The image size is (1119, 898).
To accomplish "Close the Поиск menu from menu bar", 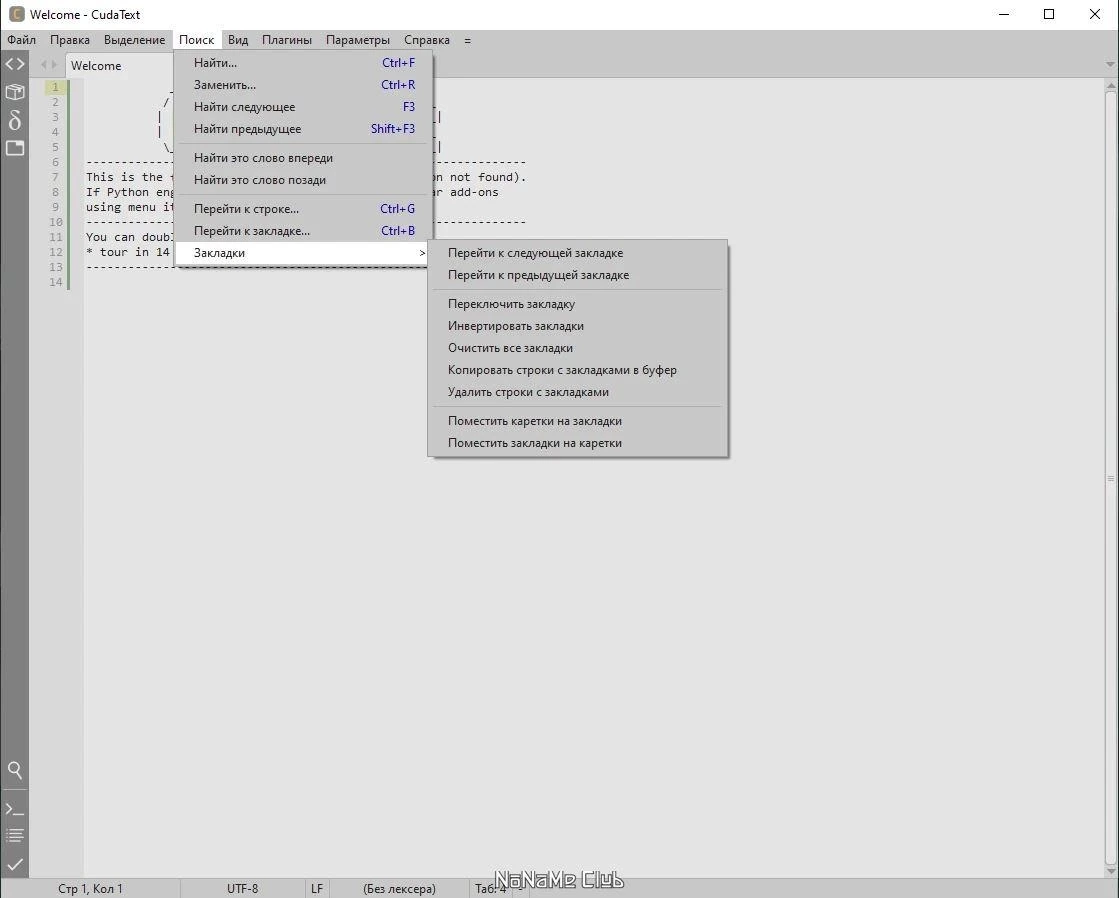I will [196, 40].
